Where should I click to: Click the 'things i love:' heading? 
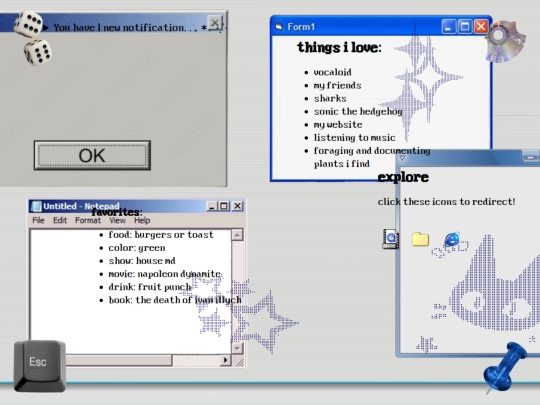tap(339, 48)
